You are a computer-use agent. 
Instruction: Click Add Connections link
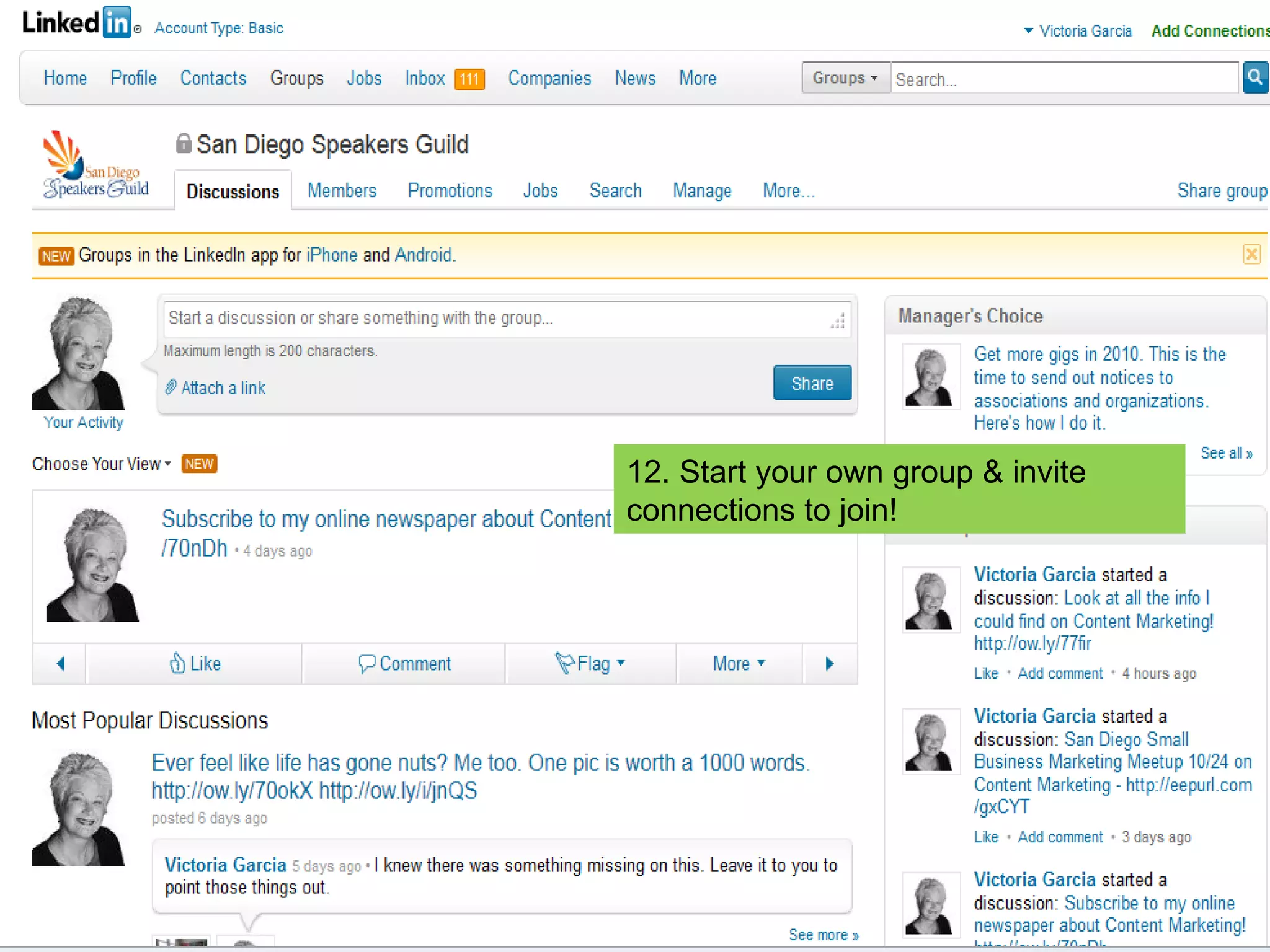pyautogui.click(x=1209, y=31)
